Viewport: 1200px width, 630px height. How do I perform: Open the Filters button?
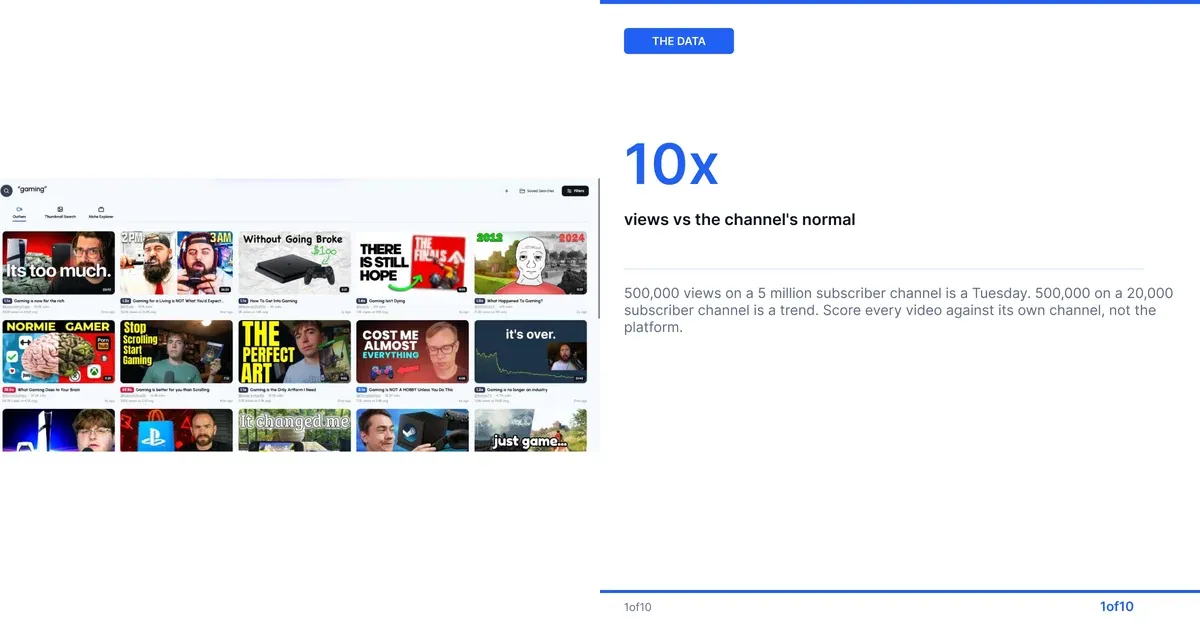coord(575,190)
